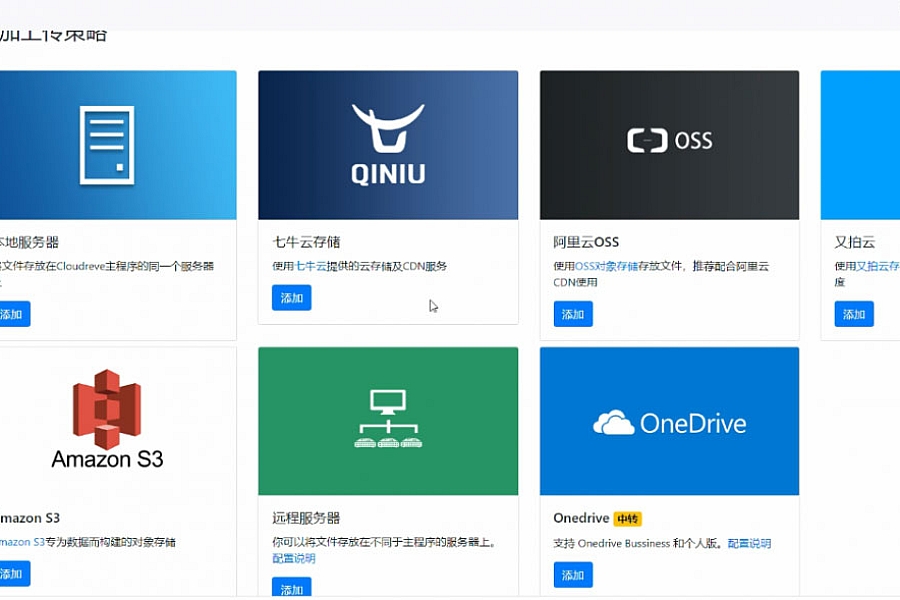Open the 又拍云存 link in description
The width and height of the screenshot is (900, 600).
click(x=878, y=266)
